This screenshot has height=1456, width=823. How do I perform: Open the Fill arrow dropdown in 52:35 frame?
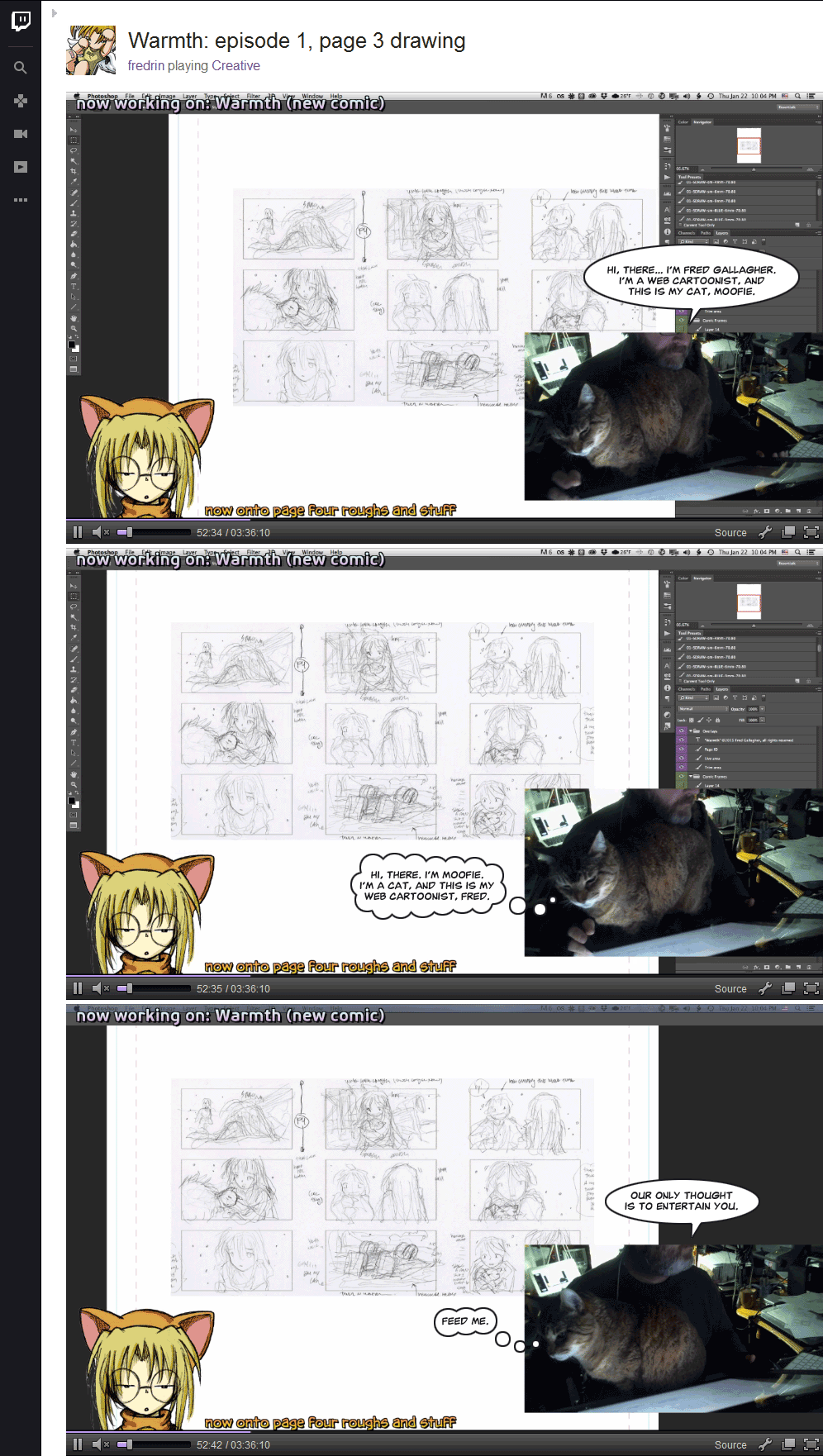pyautogui.click(x=762, y=720)
